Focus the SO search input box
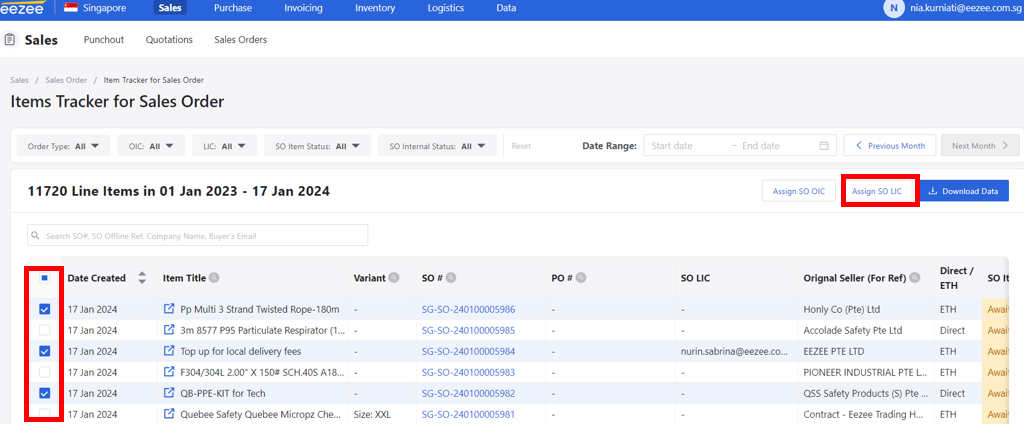Image resolution: width=1024 pixels, height=424 pixels. 198,235
